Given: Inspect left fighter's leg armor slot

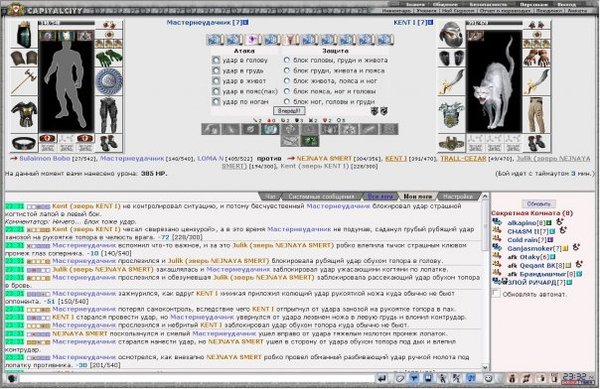Looking at the screenshot, I should tap(109, 114).
